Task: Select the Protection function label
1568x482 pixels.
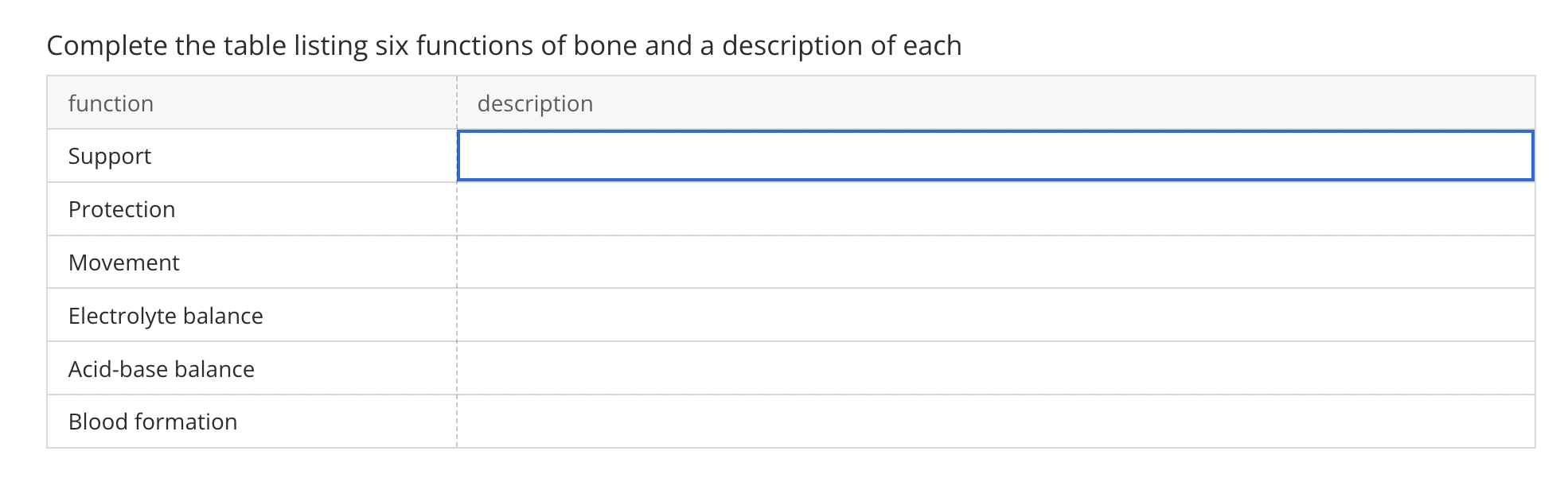Action: pyautogui.click(x=122, y=209)
